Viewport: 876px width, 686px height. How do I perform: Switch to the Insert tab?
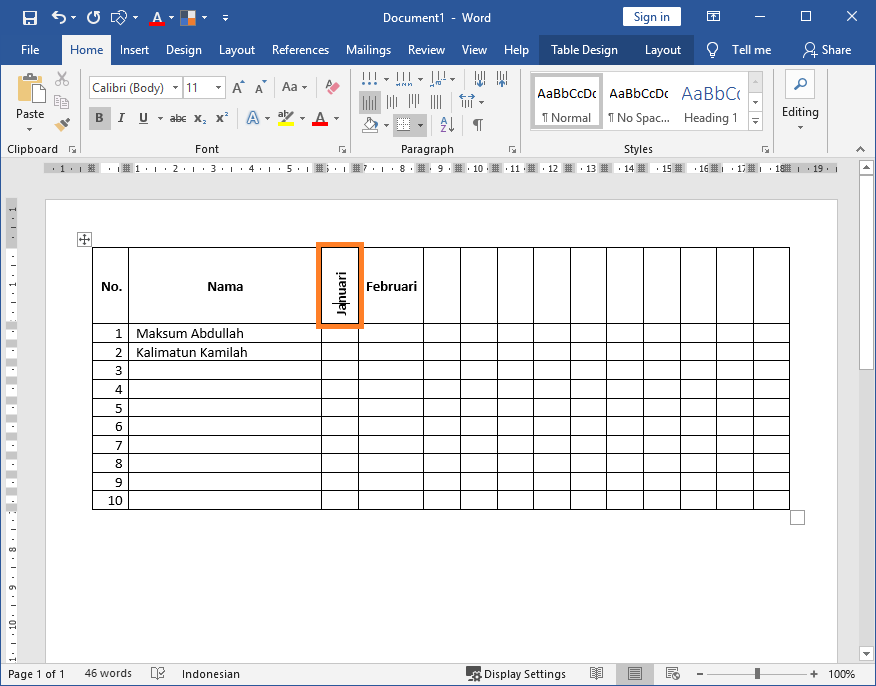[134, 50]
